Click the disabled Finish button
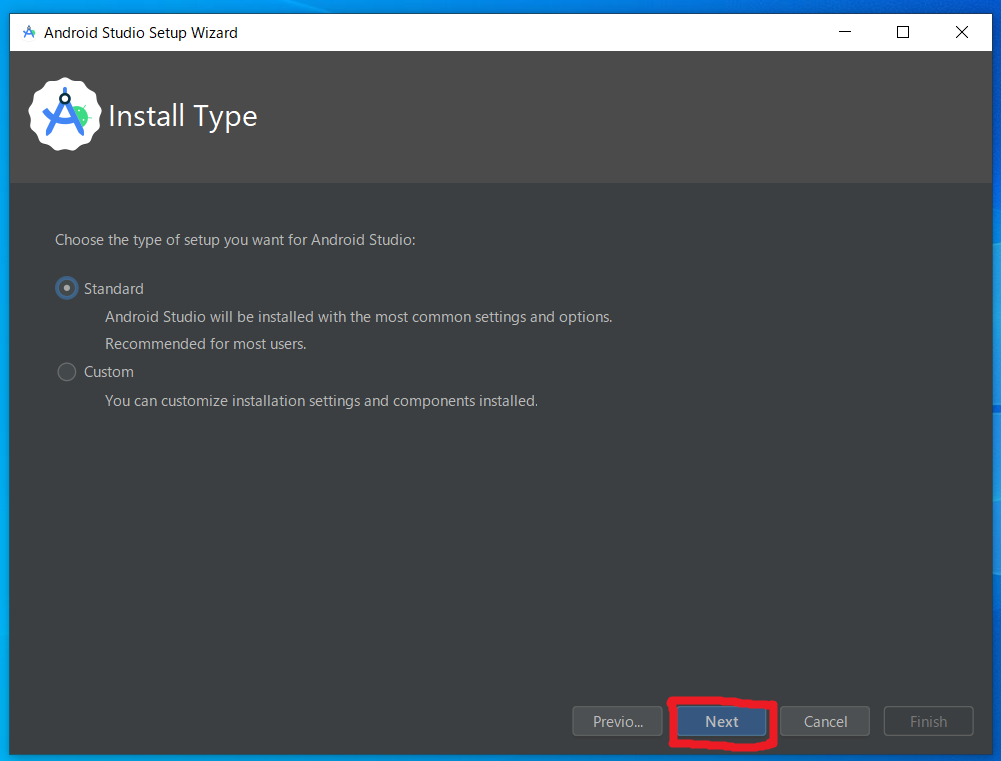The width and height of the screenshot is (1001, 761). pyautogui.click(x=928, y=721)
